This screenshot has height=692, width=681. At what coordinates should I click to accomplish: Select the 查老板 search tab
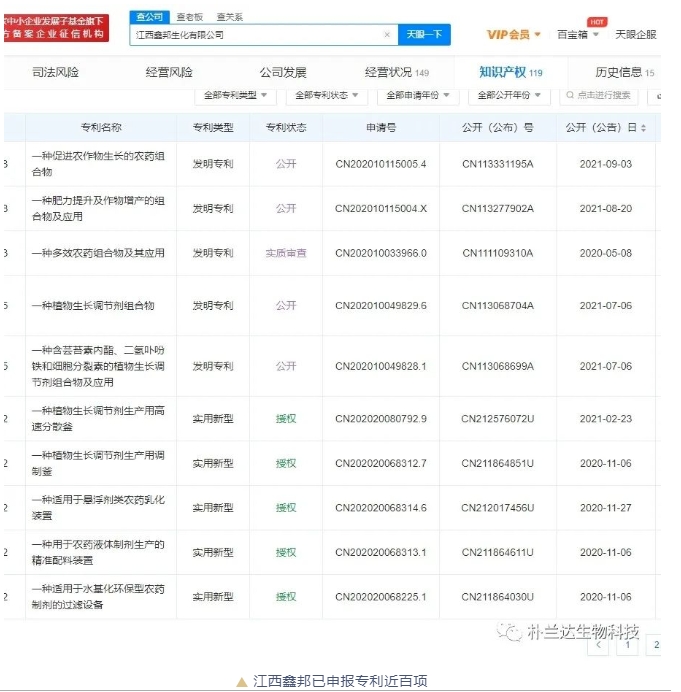point(189,17)
